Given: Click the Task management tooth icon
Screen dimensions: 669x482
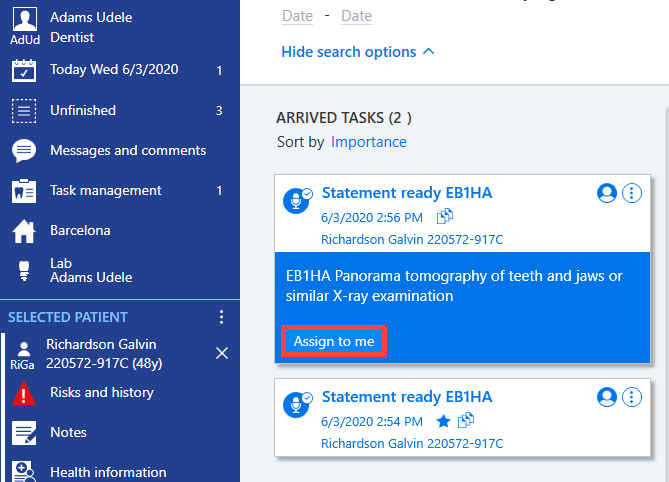Looking at the screenshot, I should [24, 191].
